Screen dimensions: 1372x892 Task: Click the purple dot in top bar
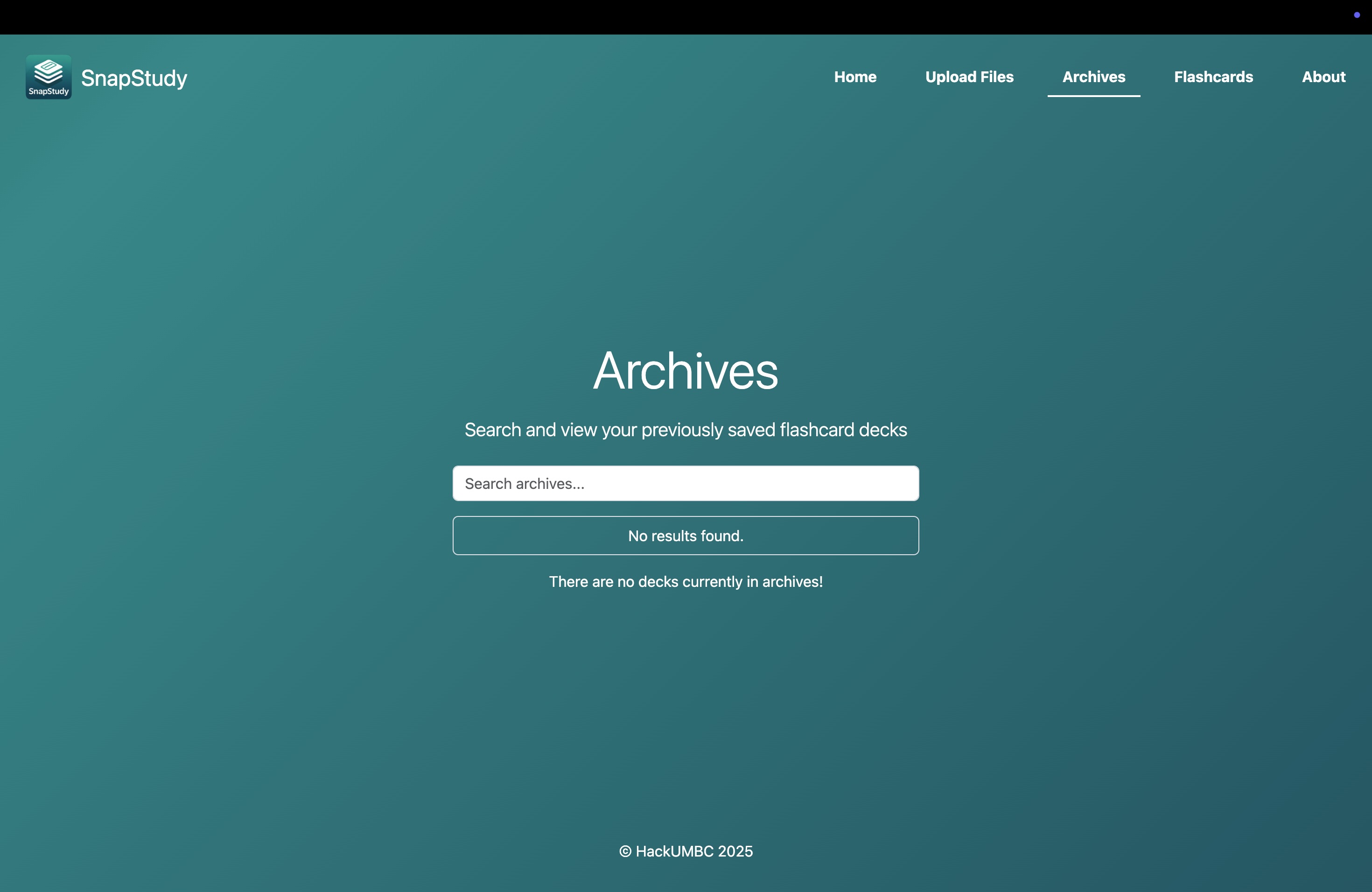[1357, 15]
